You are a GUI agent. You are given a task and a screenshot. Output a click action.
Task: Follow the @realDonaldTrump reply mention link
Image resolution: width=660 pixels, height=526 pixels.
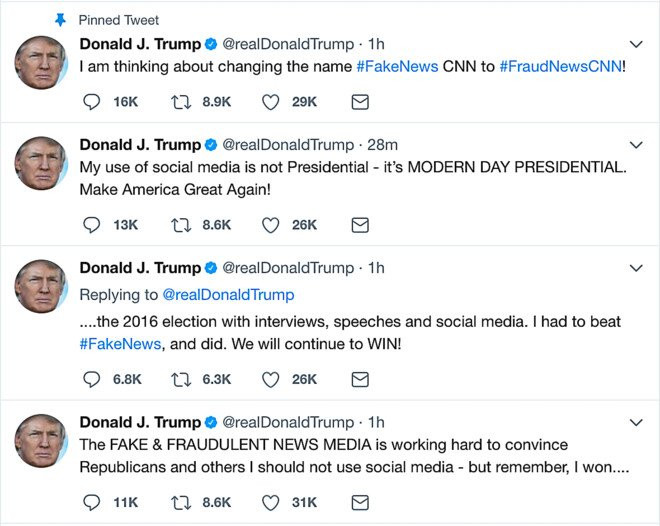point(228,295)
